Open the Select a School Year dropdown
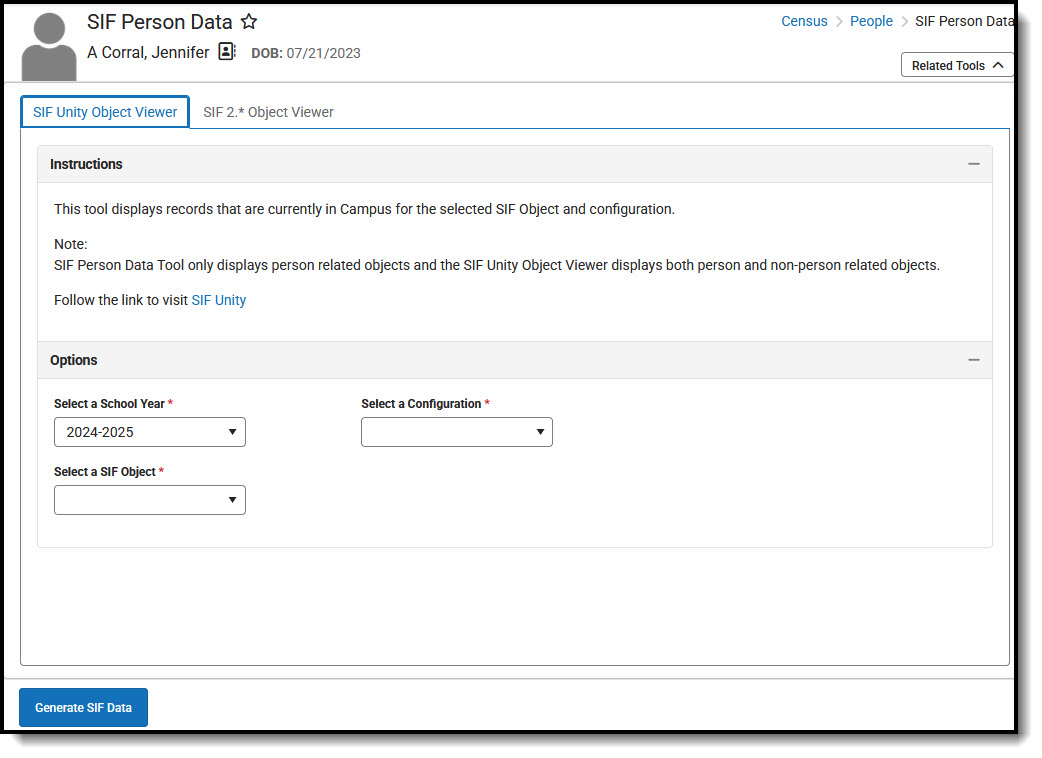1042x758 pixels. click(150, 432)
